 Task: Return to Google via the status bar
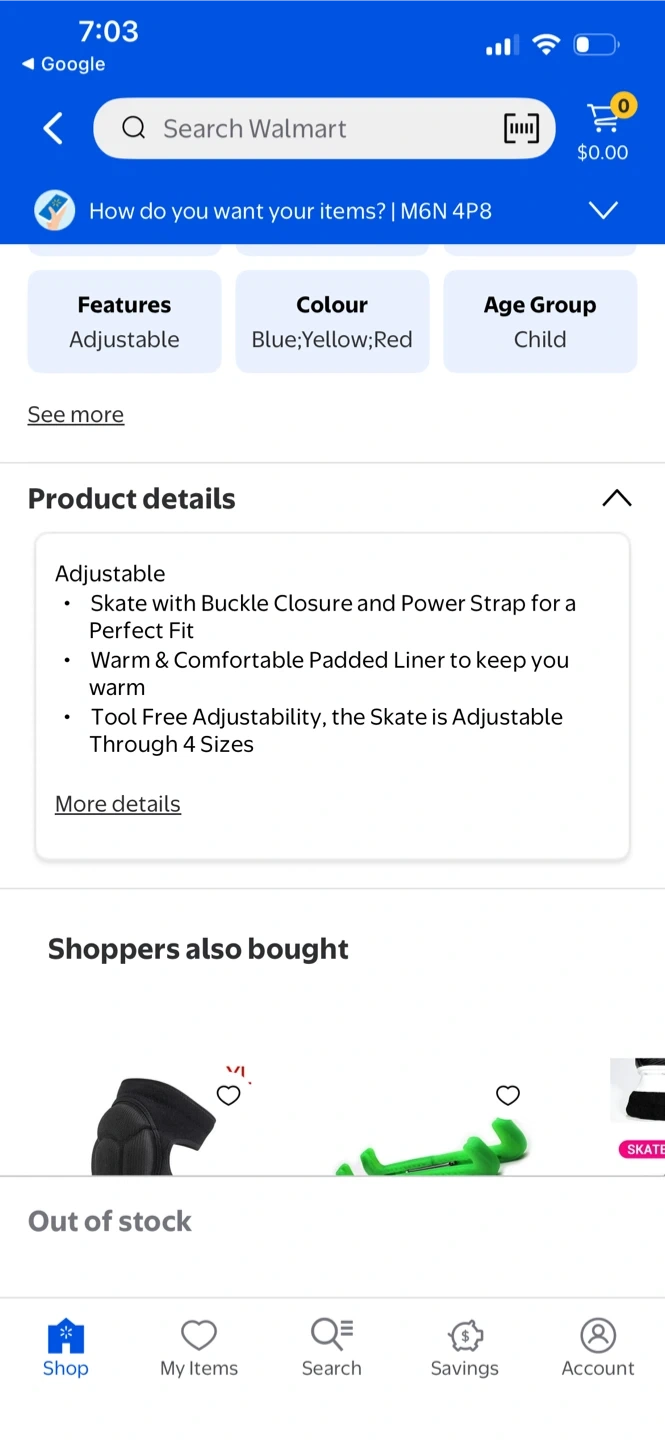point(64,64)
